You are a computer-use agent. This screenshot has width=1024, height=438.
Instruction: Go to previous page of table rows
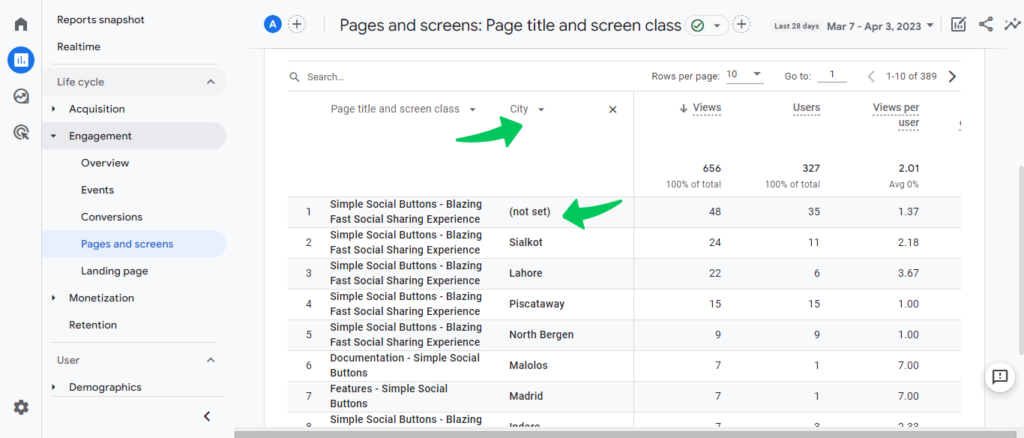(871, 76)
